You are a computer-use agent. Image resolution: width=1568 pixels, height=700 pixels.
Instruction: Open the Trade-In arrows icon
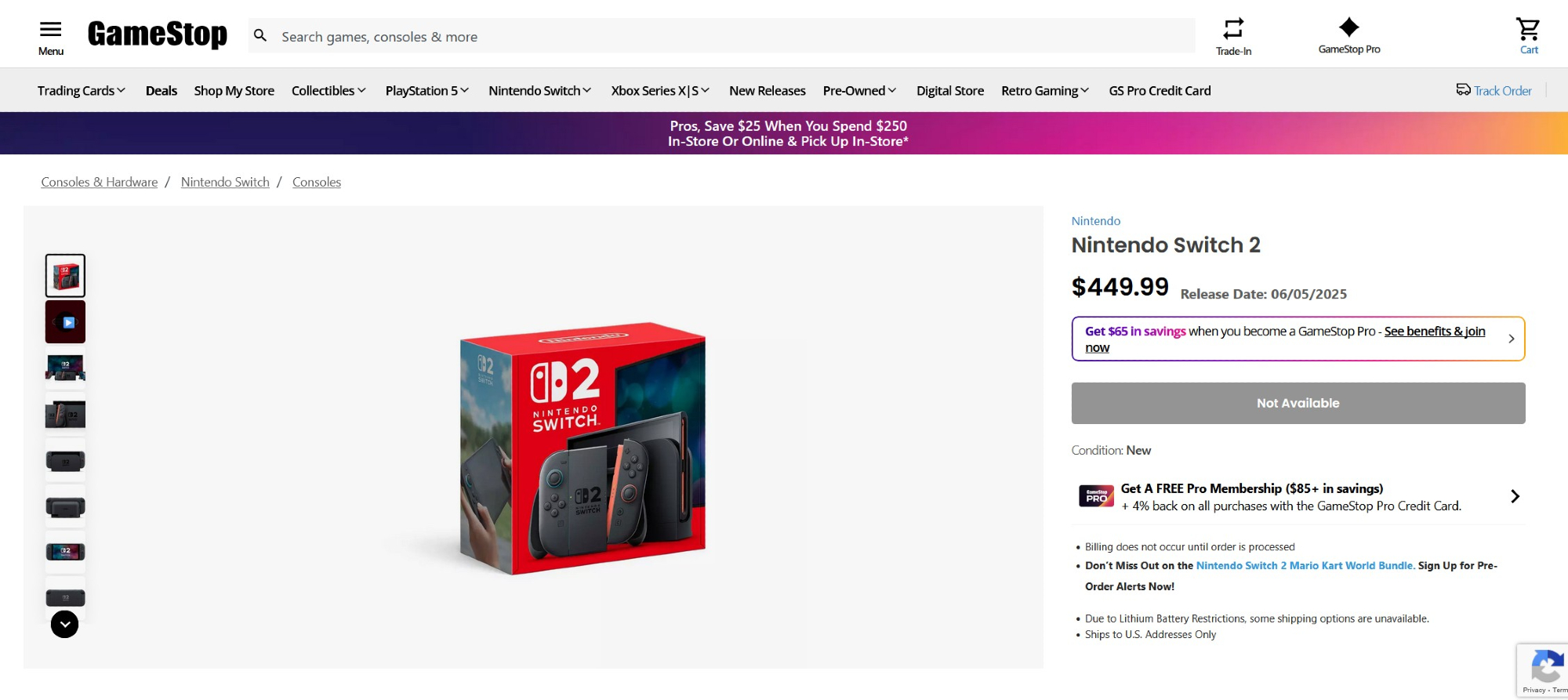coord(1233,29)
